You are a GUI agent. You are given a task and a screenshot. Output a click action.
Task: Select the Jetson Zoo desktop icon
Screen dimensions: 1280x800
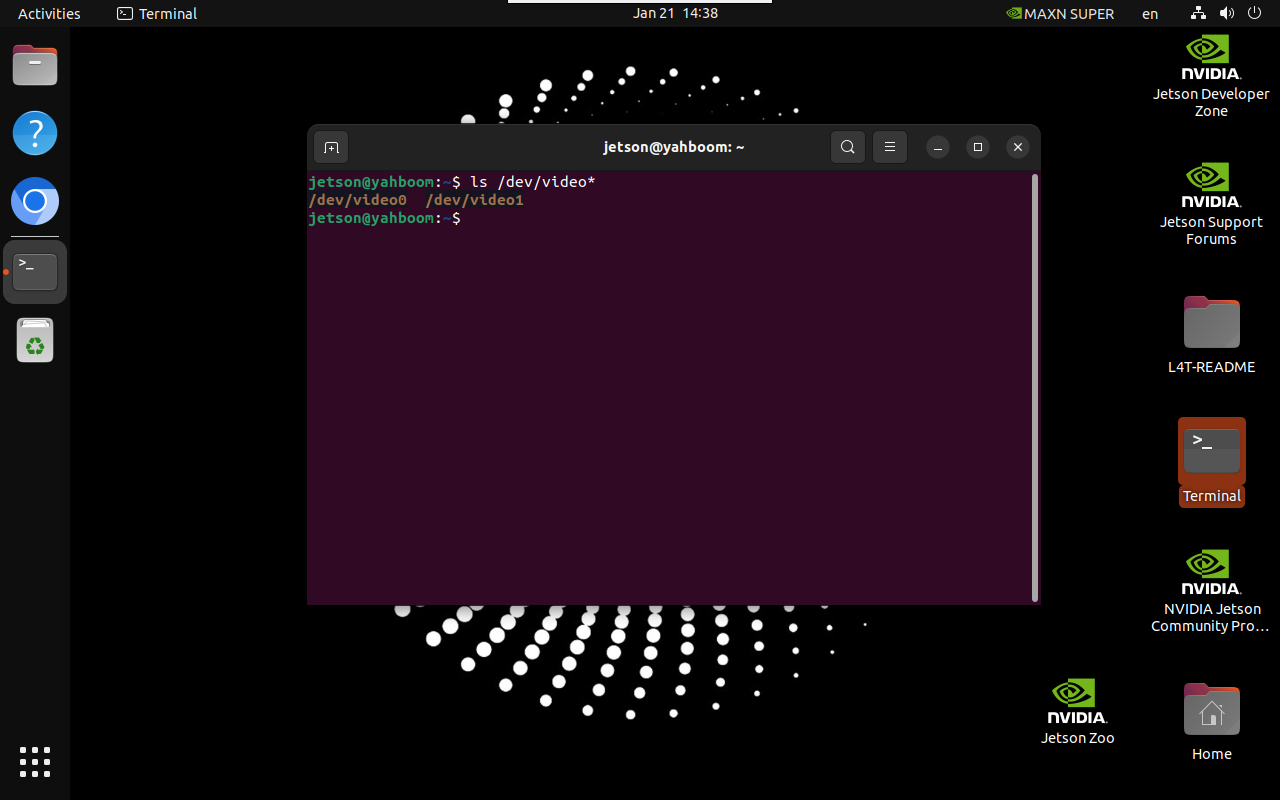pyautogui.click(x=1077, y=712)
